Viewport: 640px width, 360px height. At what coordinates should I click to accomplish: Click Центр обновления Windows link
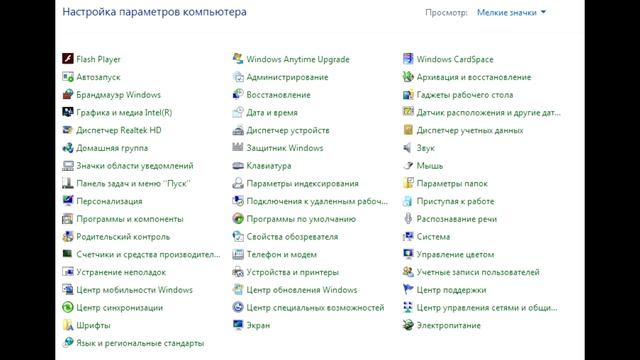pos(302,290)
